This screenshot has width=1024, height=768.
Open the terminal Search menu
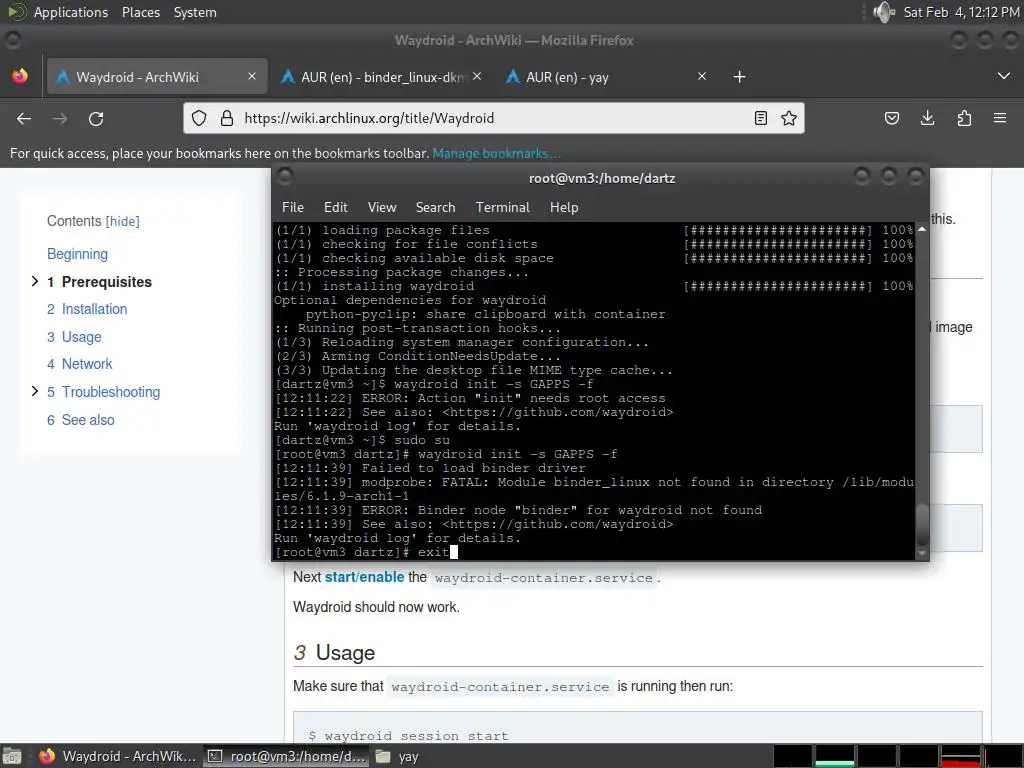tap(436, 207)
